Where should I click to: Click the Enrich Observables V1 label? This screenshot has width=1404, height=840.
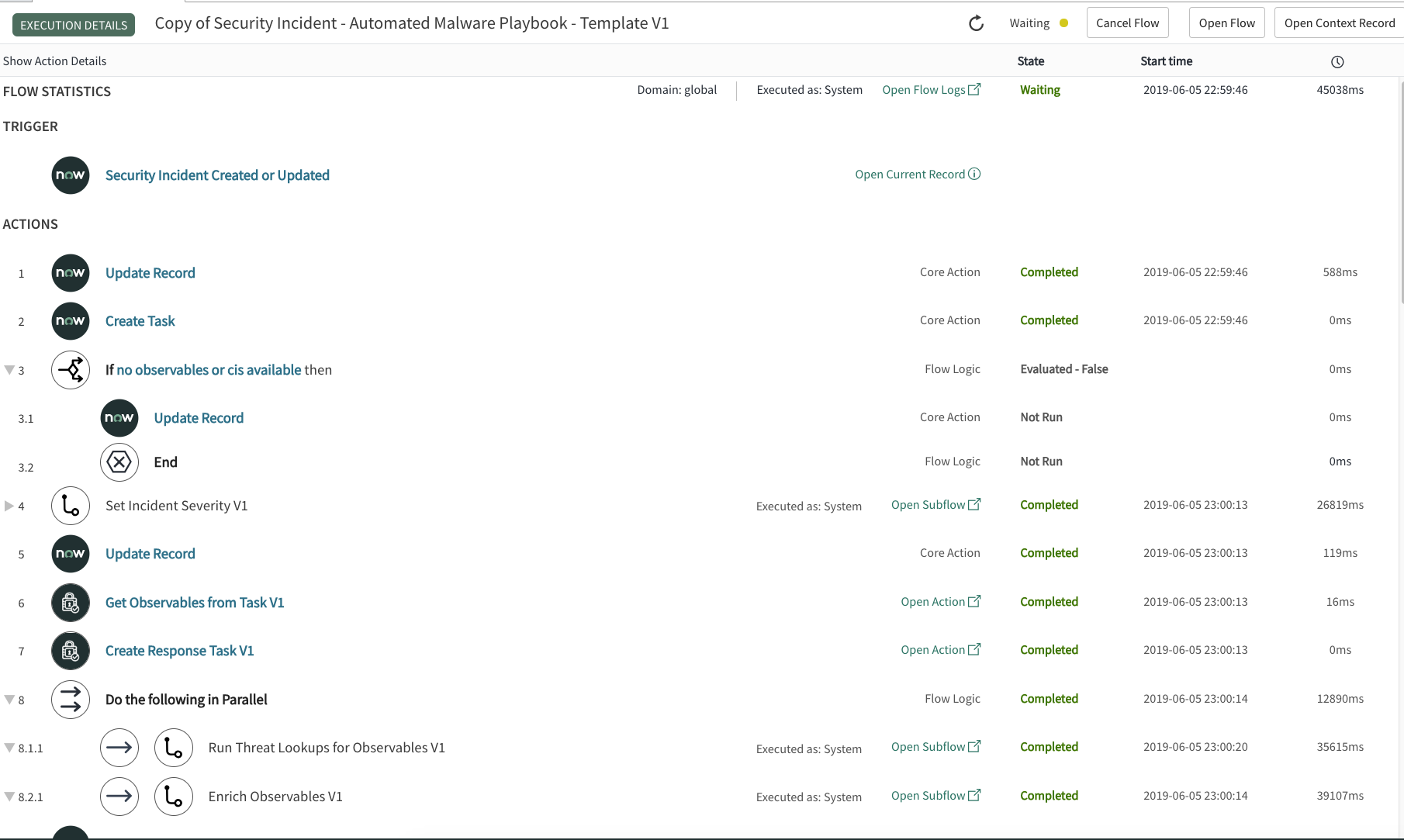pos(275,797)
